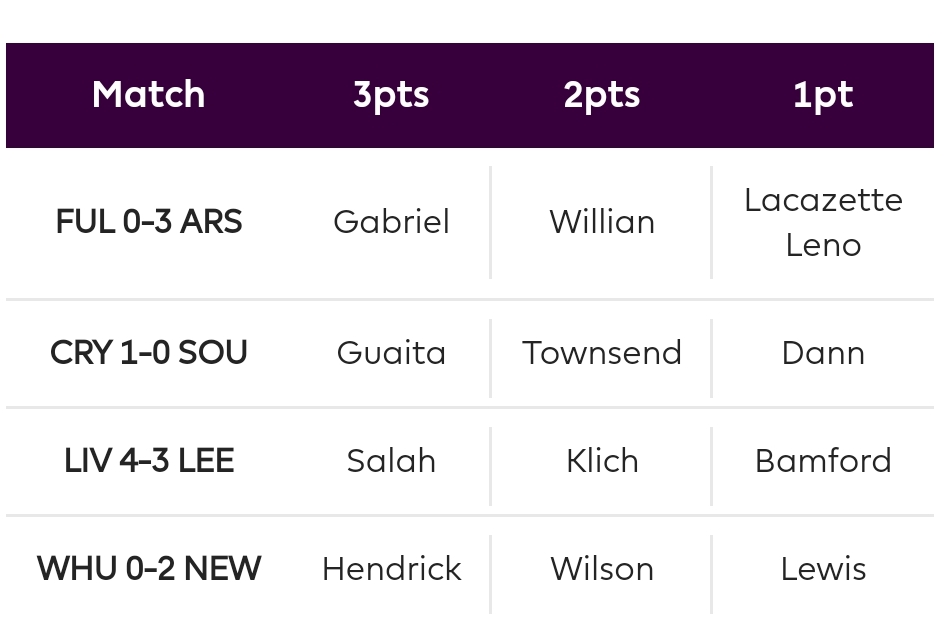Click the 2pts column header
The height and width of the screenshot is (622, 951).
coord(602,95)
